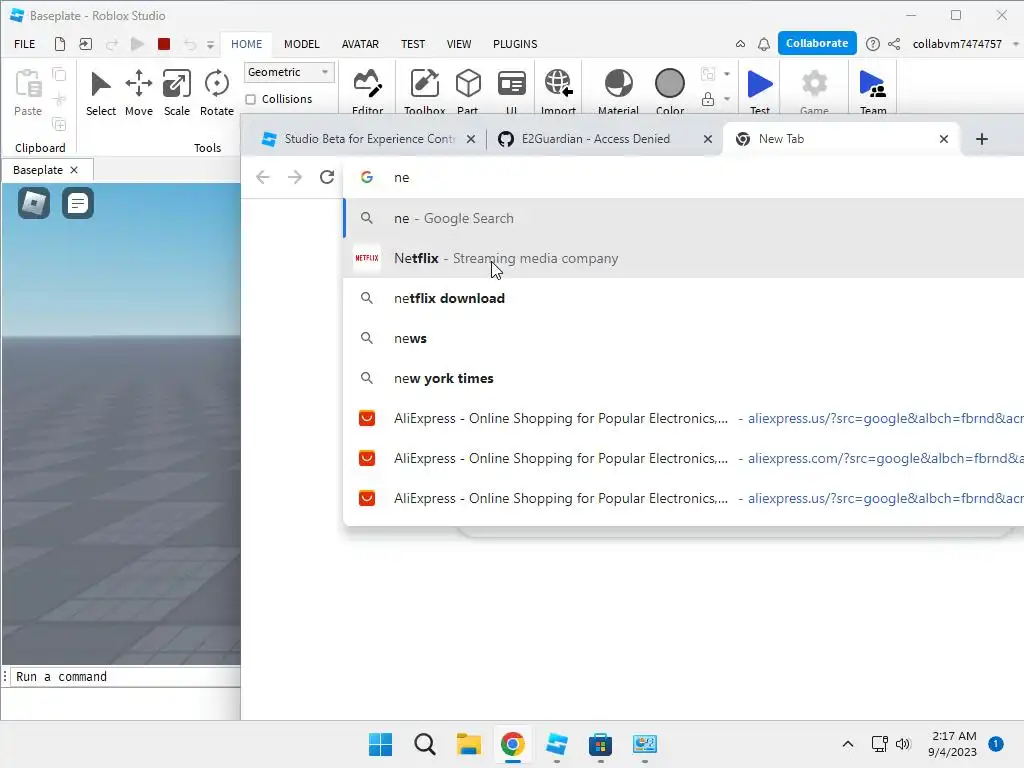Show hidden tray icons chevron
The image size is (1024, 768).
click(847, 744)
